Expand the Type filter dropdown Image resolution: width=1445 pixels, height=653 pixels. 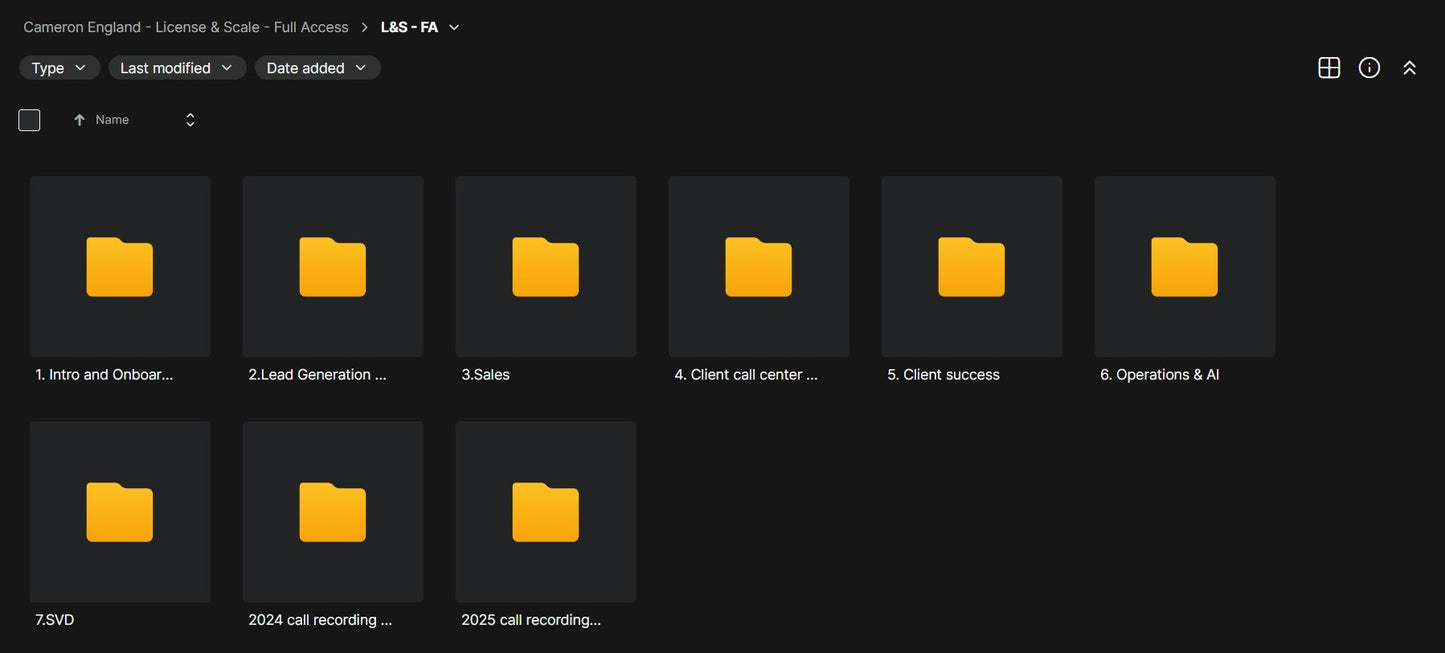click(60, 68)
